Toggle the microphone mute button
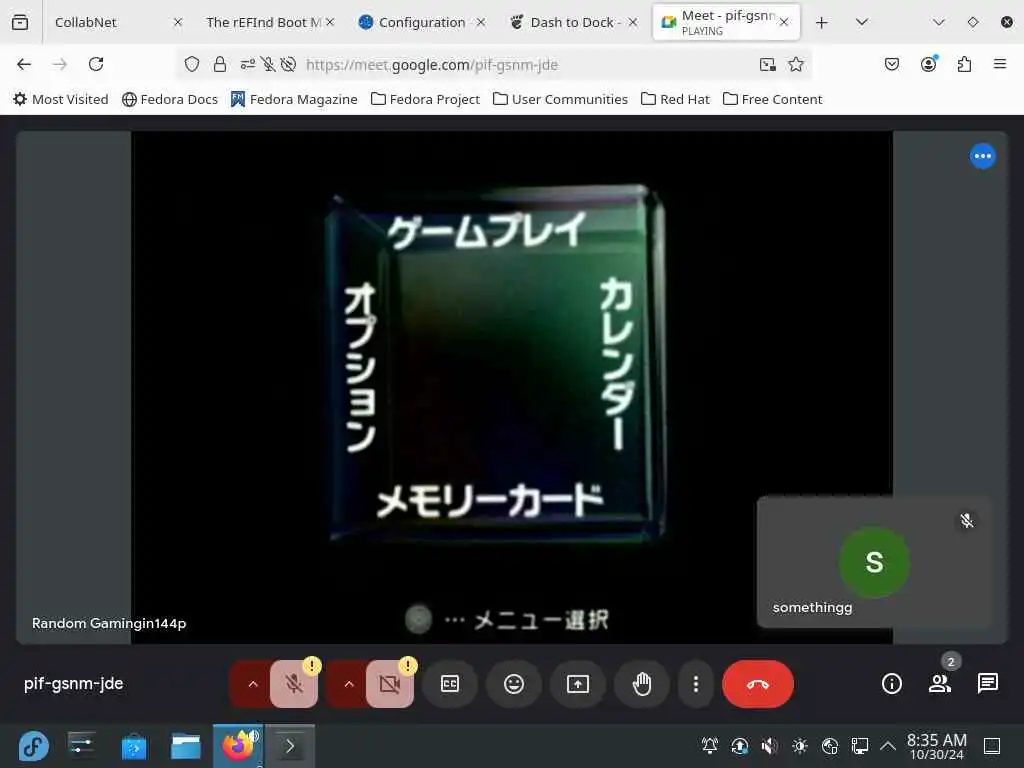 [294, 684]
